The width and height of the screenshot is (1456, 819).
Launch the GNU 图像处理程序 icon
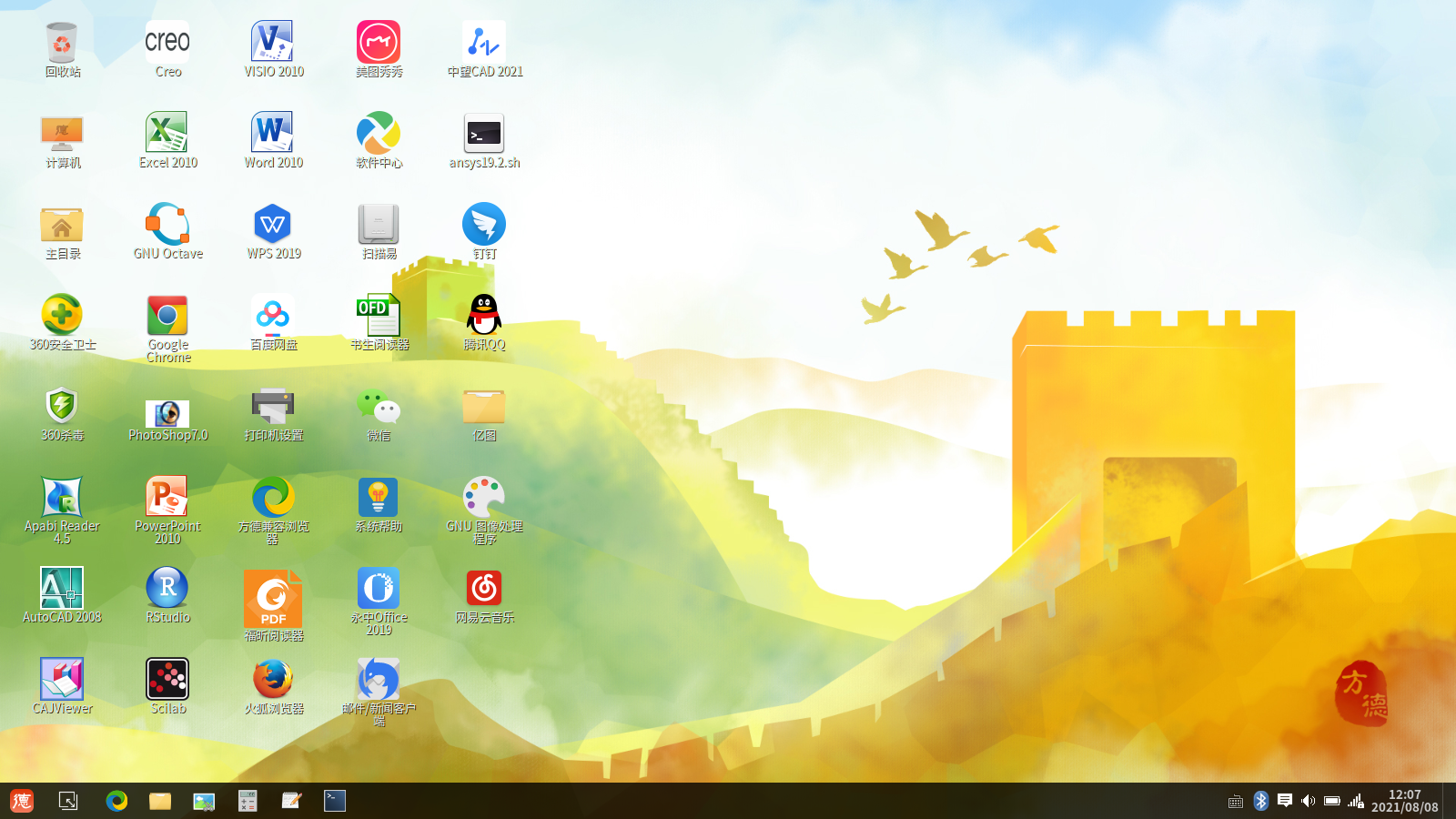(484, 497)
